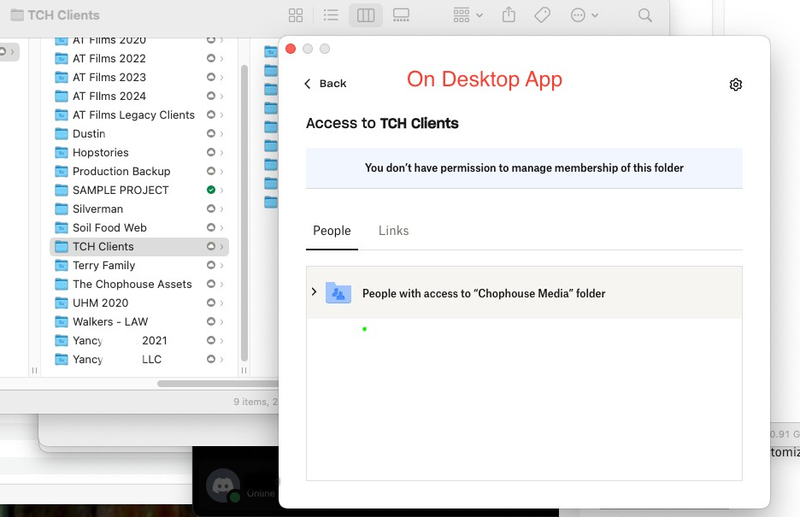
Task: Open the Group By dropdown in Finder
Action: pyautogui.click(x=468, y=15)
